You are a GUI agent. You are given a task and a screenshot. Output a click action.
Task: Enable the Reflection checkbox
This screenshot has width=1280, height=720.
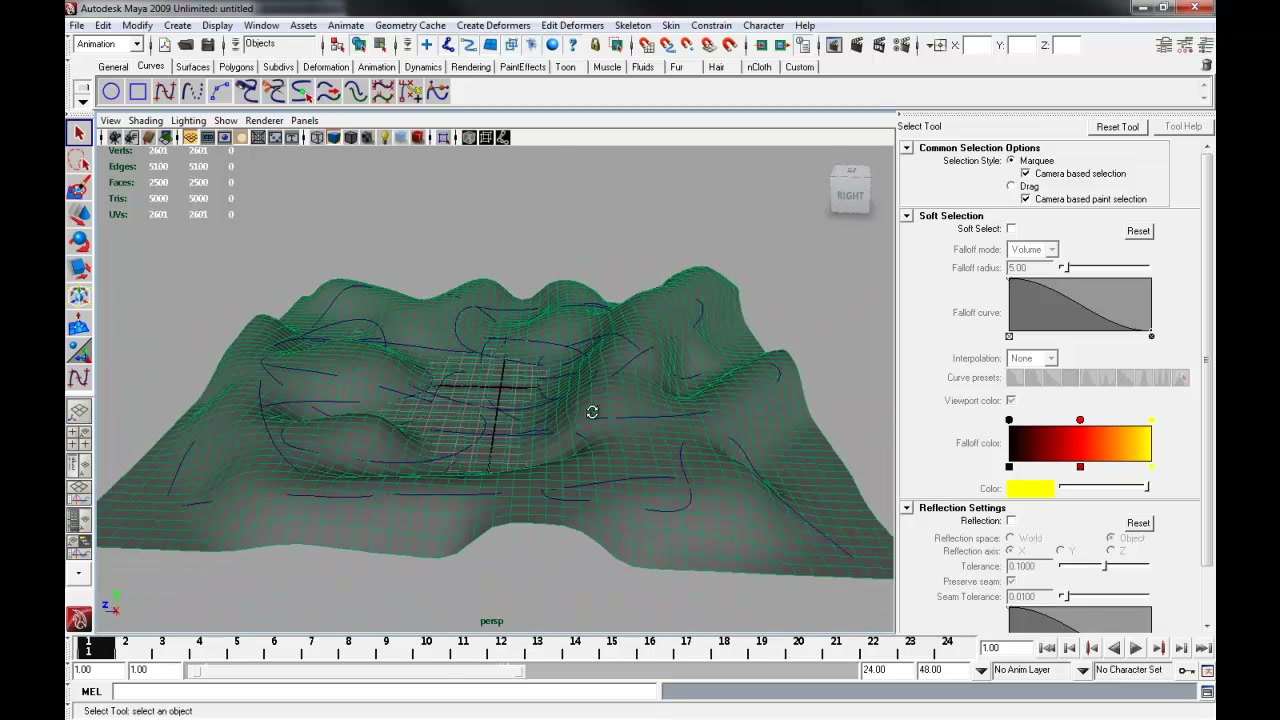1011,521
